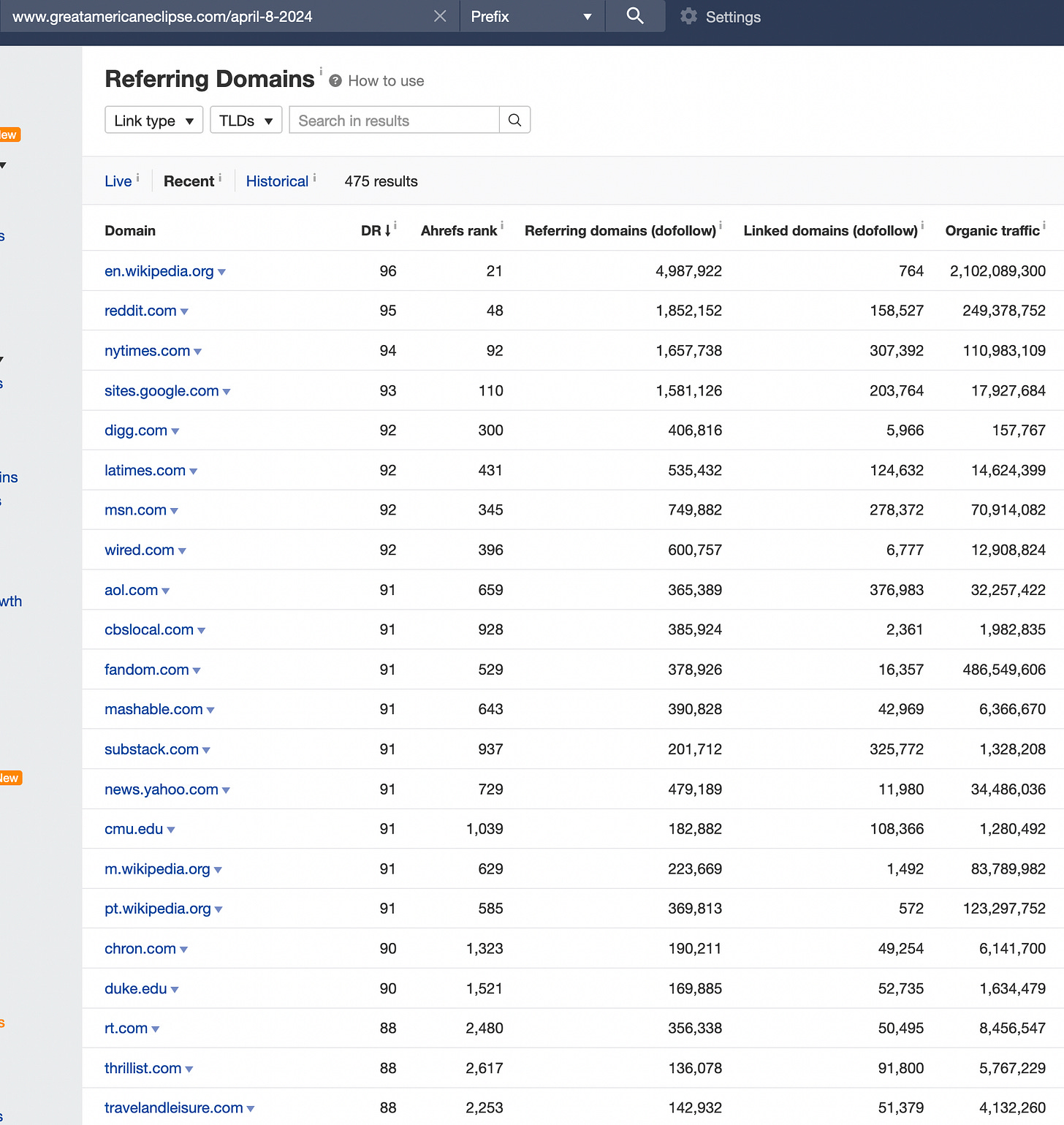Open Prefix mode dropdown
The height and width of the screenshot is (1125, 1064).
pyautogui.click(x=532, y=16)
